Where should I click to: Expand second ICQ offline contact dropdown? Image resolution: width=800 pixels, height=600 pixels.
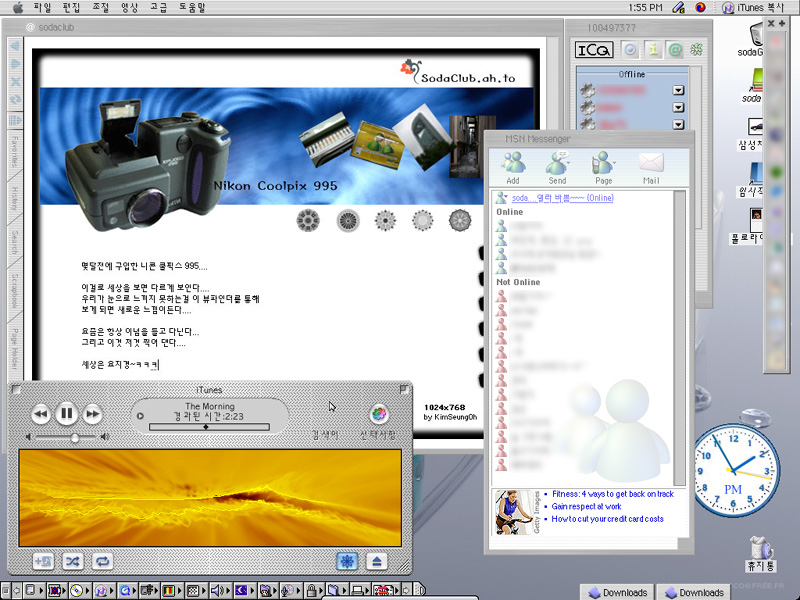point(679,107)
